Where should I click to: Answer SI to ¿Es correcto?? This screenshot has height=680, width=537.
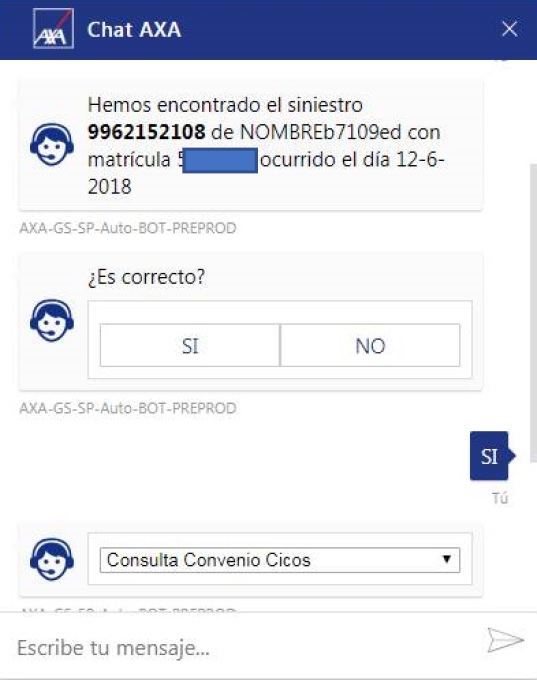pos(190,346)
